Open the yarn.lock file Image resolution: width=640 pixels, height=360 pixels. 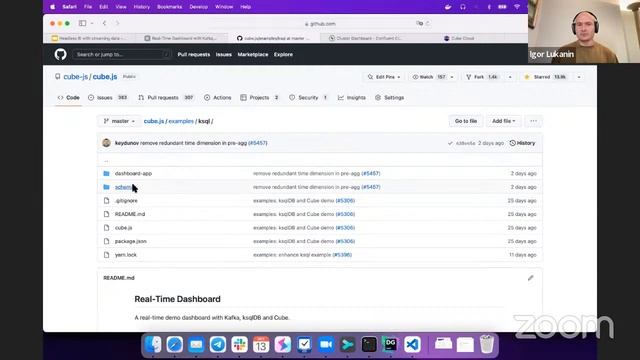click(x=126, y=255)
